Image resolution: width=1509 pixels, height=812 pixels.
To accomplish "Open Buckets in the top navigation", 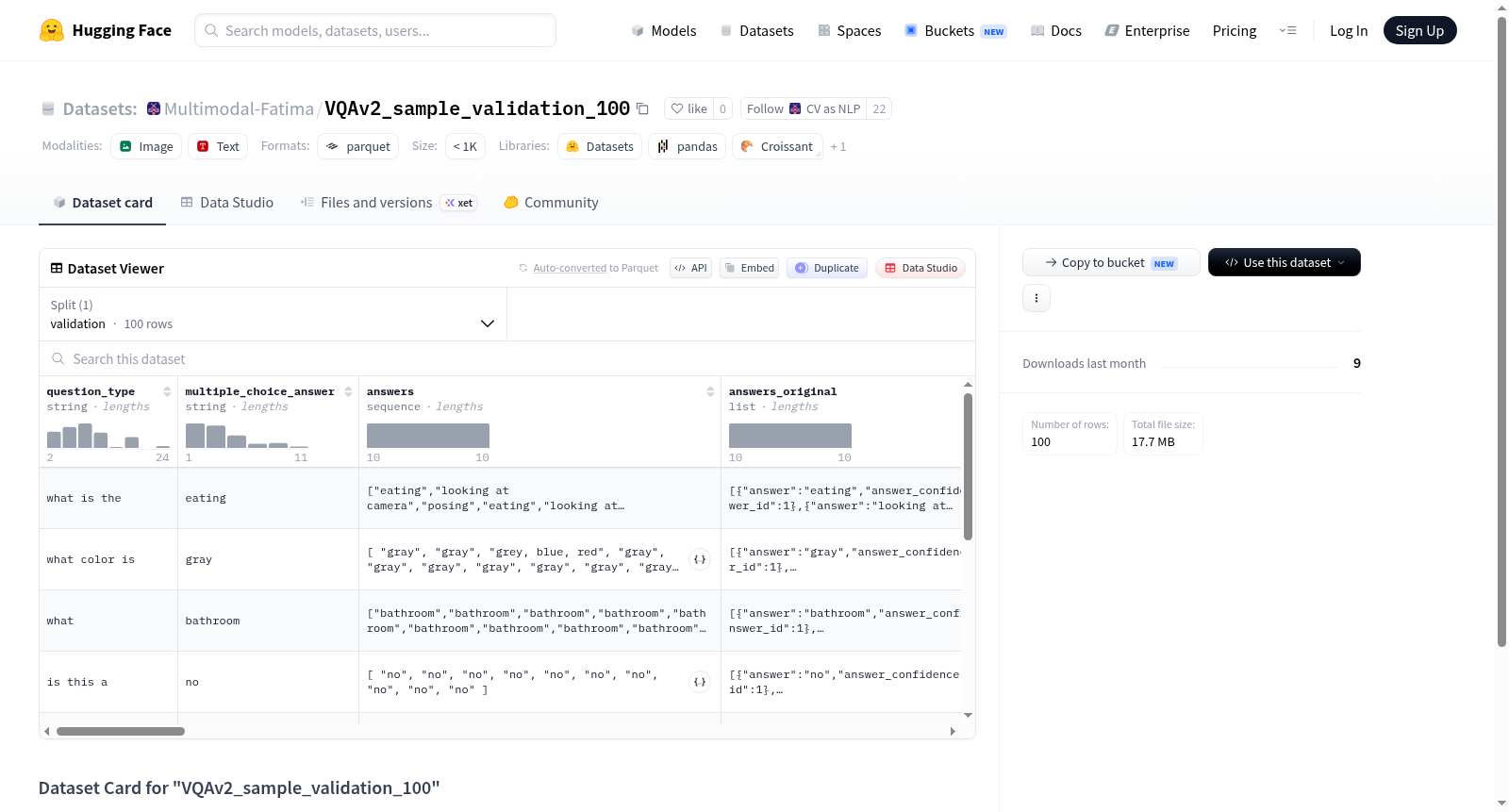I will pos(955,30).
